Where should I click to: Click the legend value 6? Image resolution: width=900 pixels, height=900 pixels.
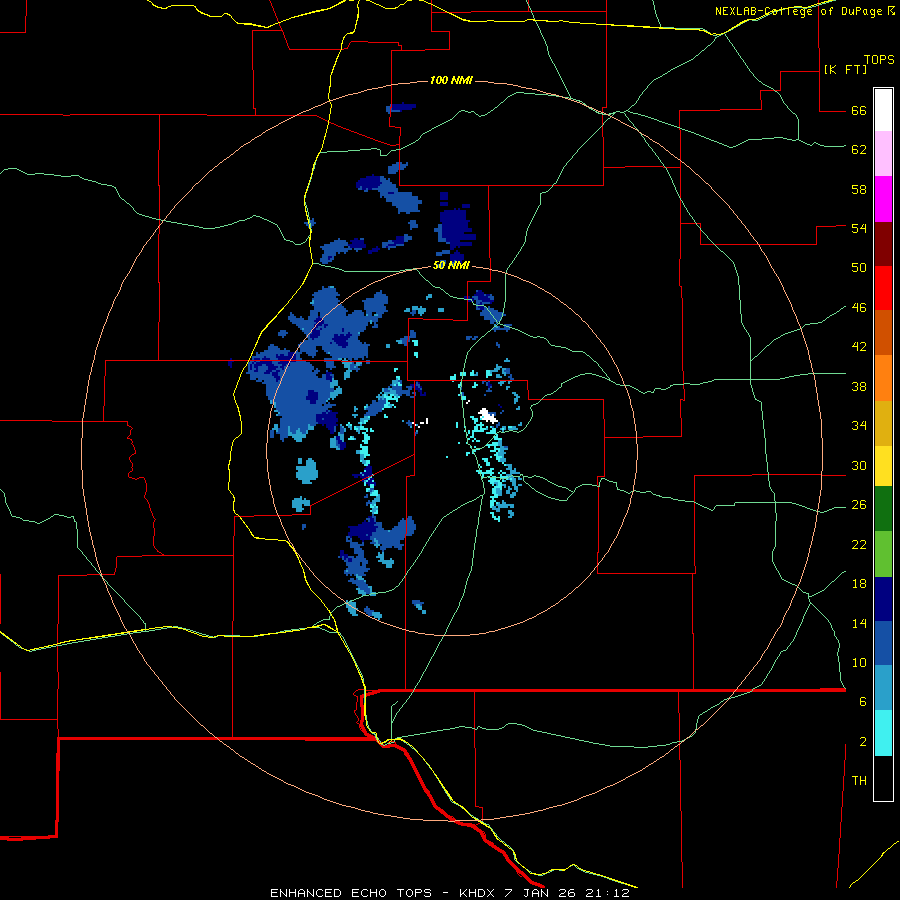(x=863, y=702)
